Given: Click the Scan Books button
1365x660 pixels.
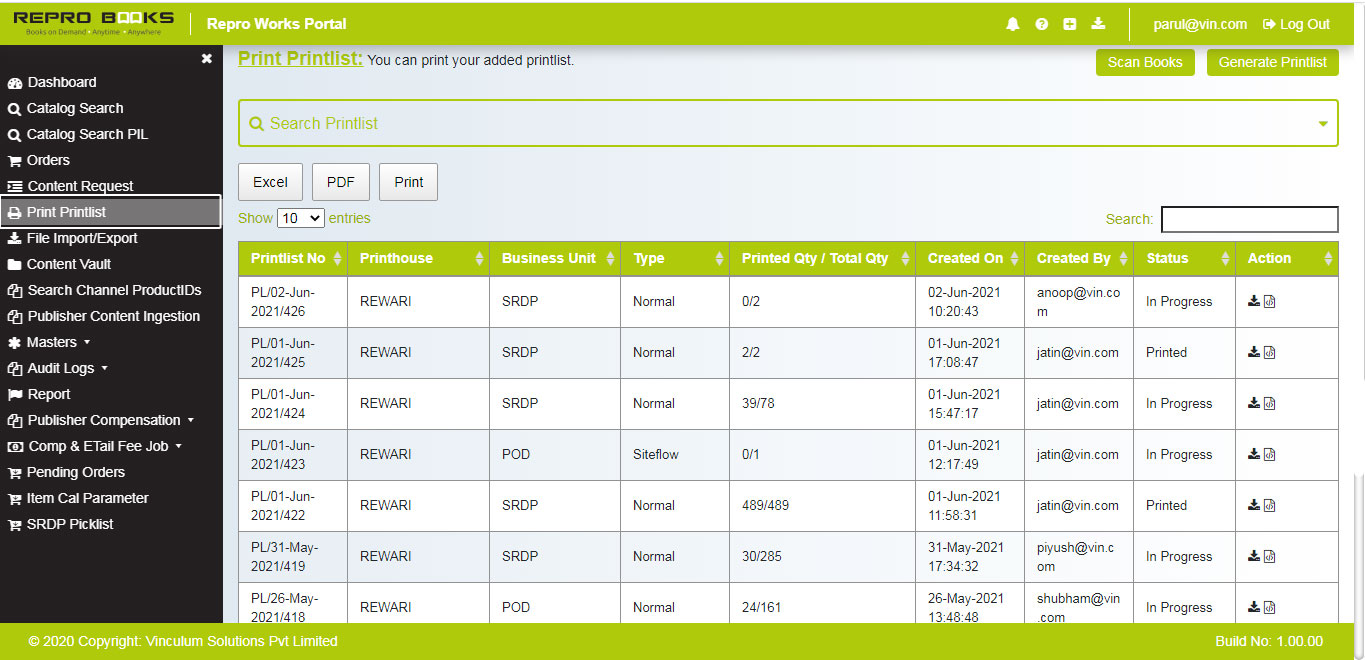Looking at the screenshot, I should pyautogui.click(x=1144, y=62).
